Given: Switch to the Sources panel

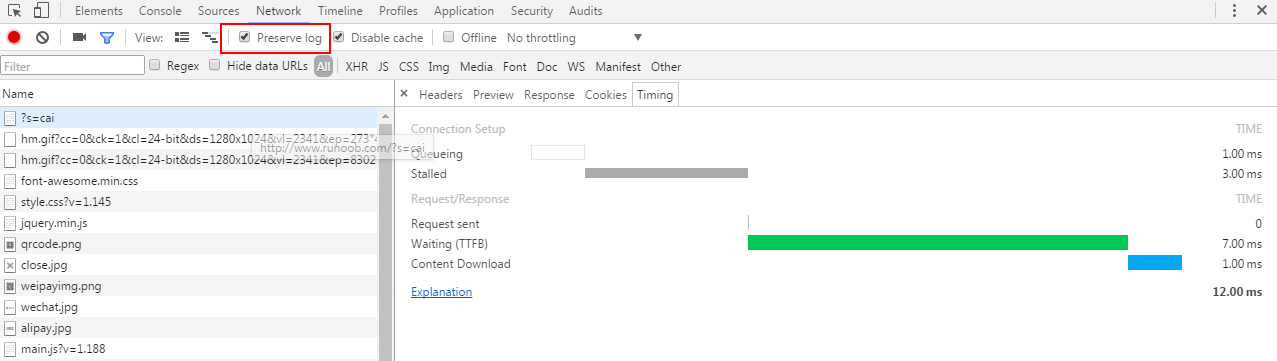Looking at the screenshot, I should click(218, 11).
